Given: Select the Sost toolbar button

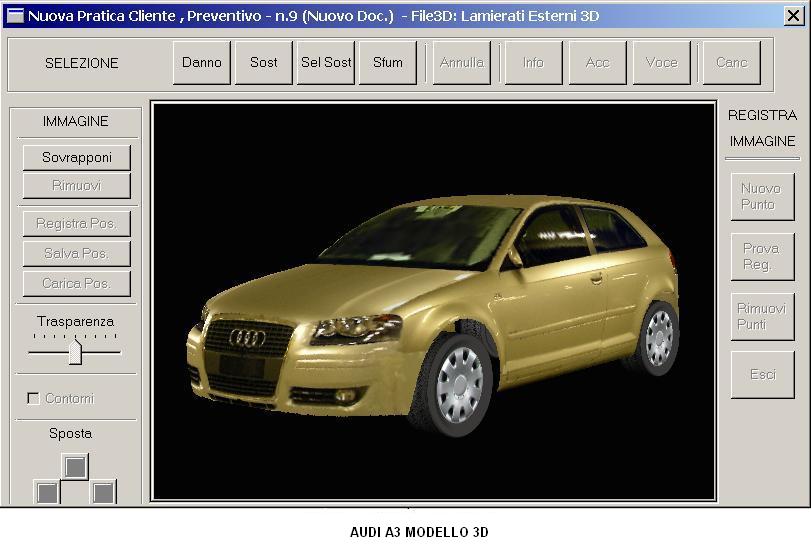Looking at the screenshot, I should coord(264,63).
